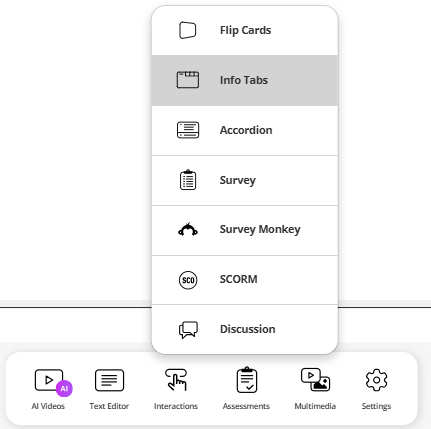The image size is (431, 429).
Task: Add a Survey Monkey interaction
Action: [x=245, y=230]
